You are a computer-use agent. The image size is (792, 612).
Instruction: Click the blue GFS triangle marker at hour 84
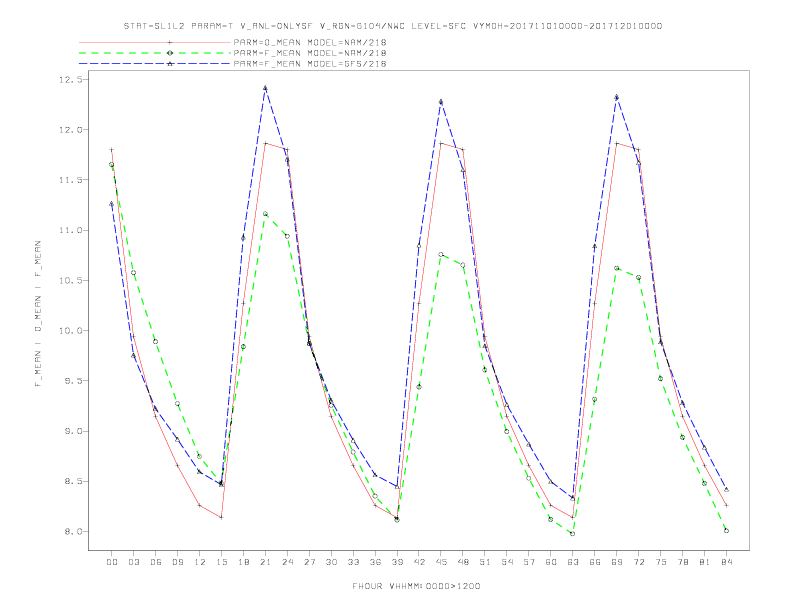point(726,489)
